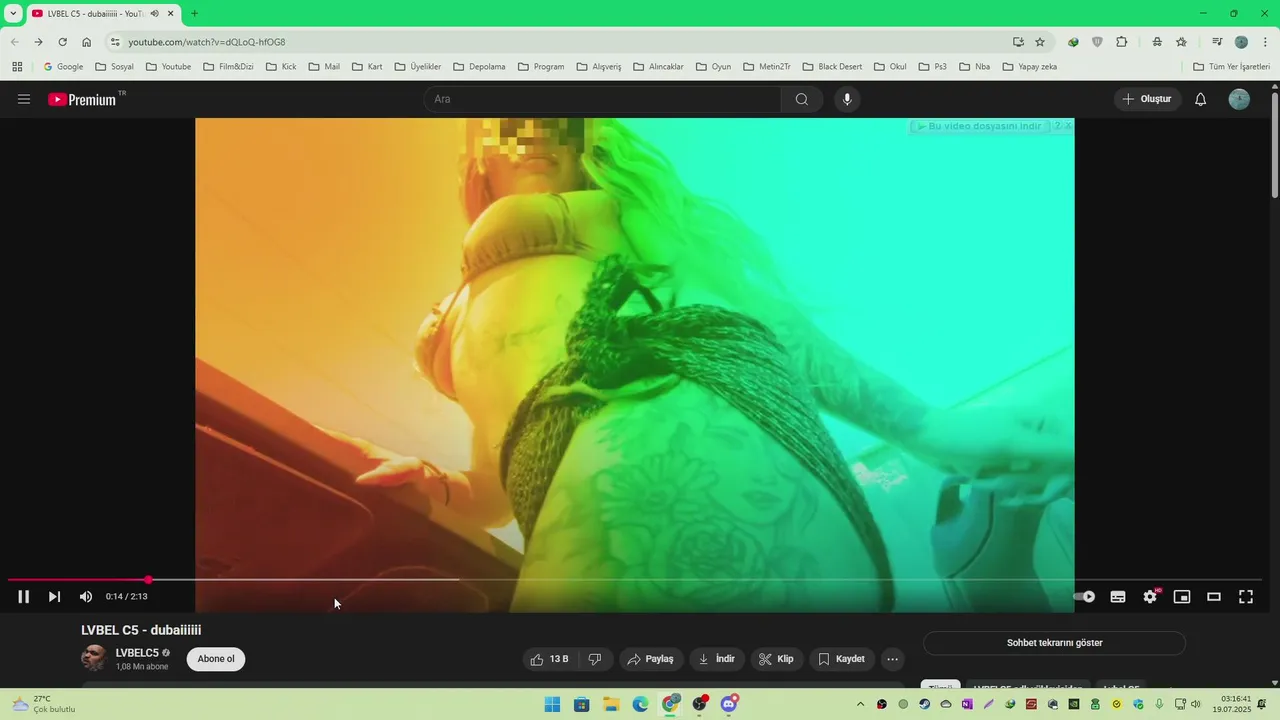Toggle the autoplay switch

pyautogui.click(x=1084, y=597)
